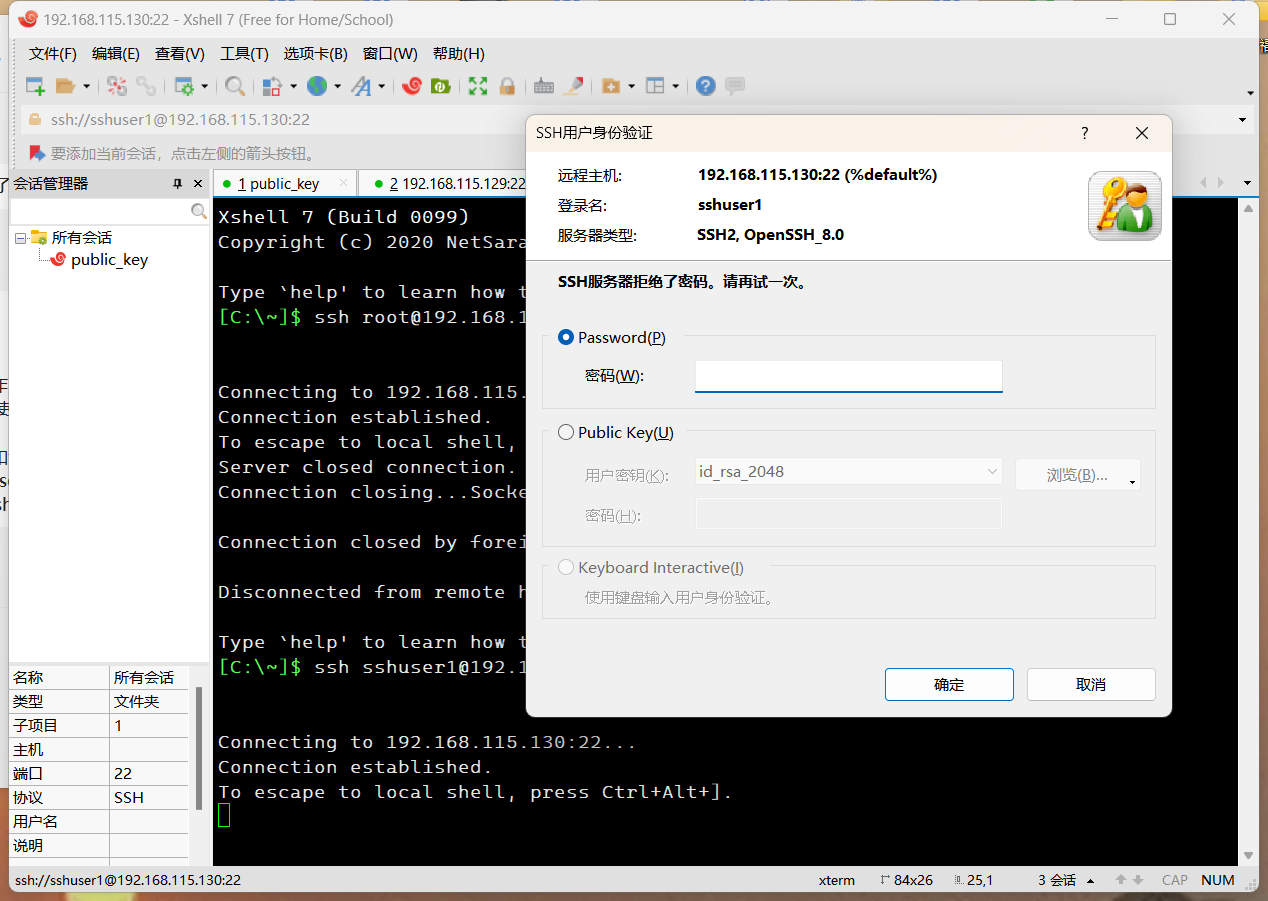Click the 密码(W) password input field

[849, 376]
